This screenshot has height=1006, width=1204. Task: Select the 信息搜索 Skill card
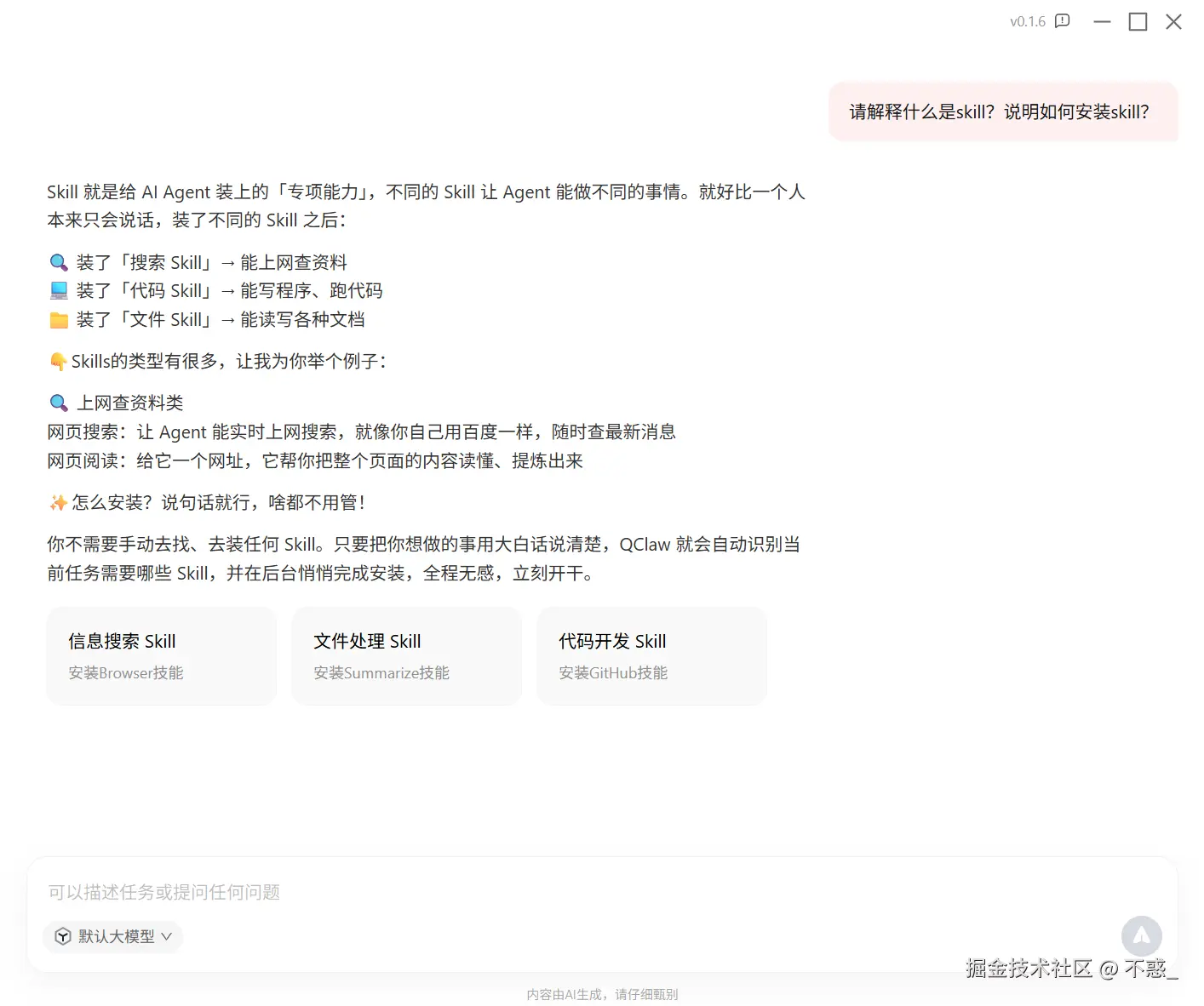(x=162, y=655)
